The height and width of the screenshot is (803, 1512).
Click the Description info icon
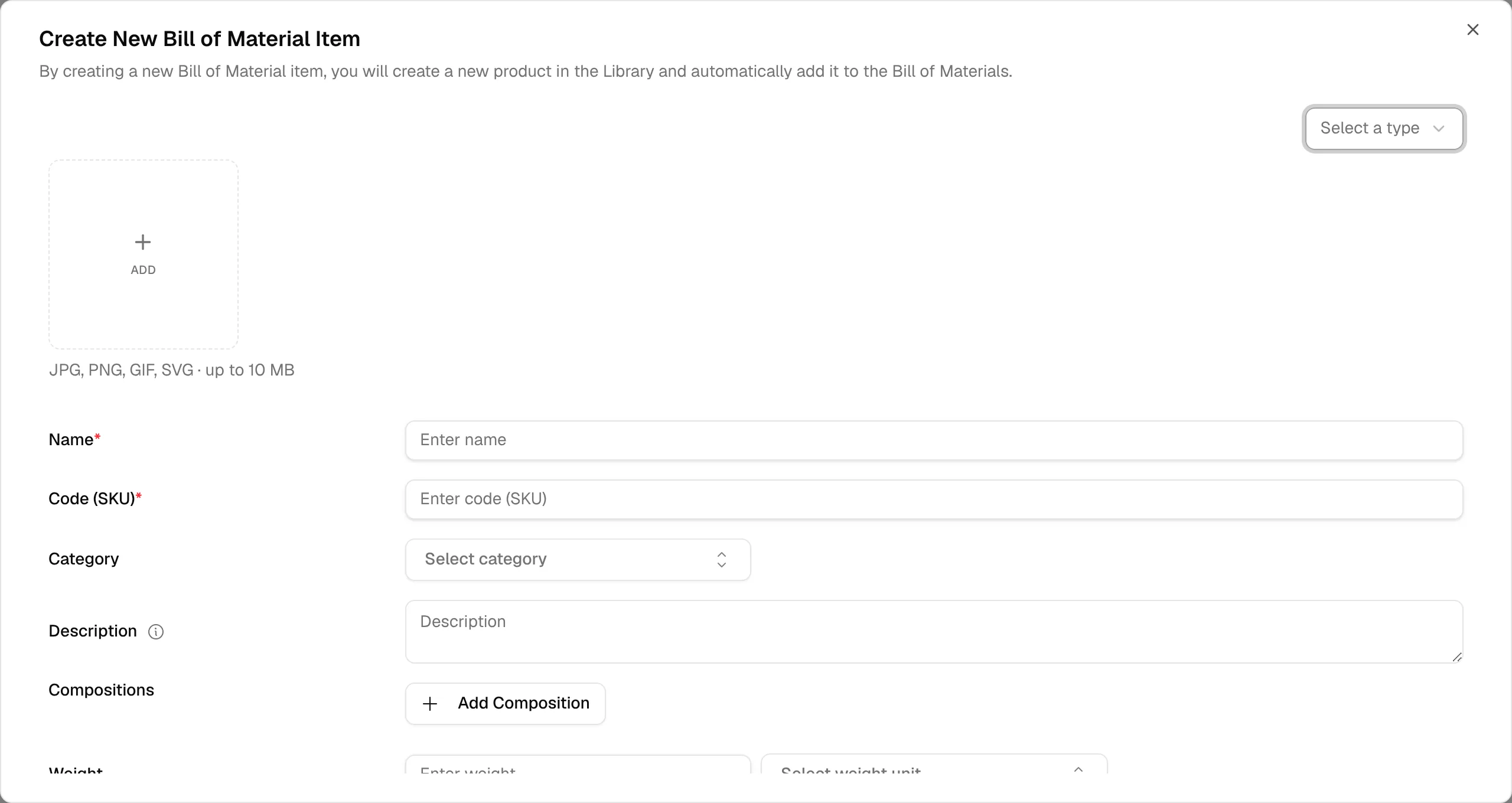coord(156,632)
